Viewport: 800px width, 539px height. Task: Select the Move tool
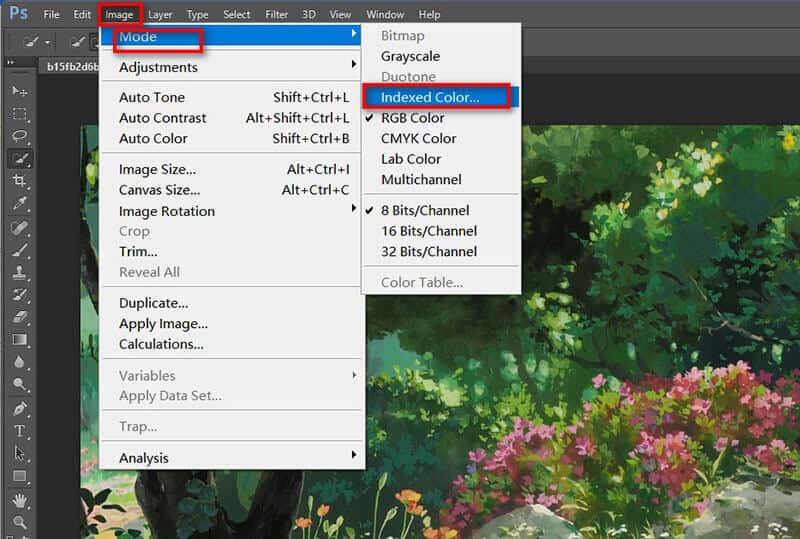pyautogui.click(x=19, y=91)
